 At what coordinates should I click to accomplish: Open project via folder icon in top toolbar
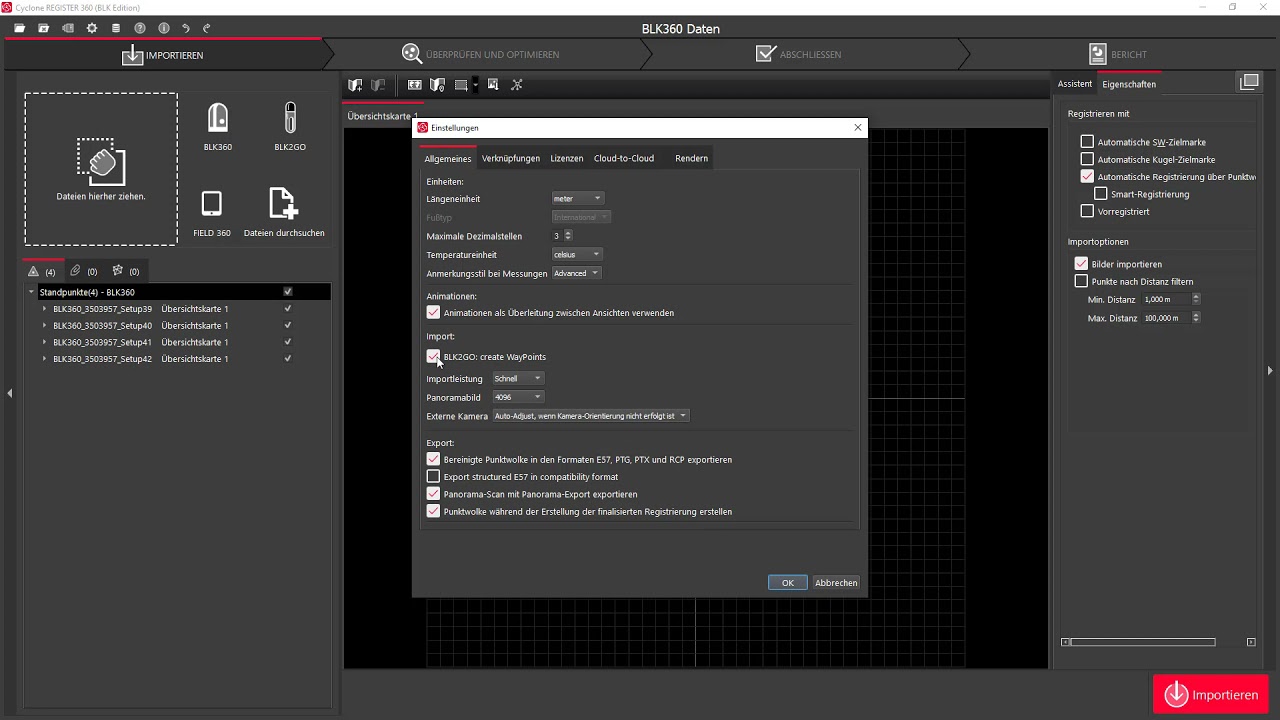[x=19, y=28]
